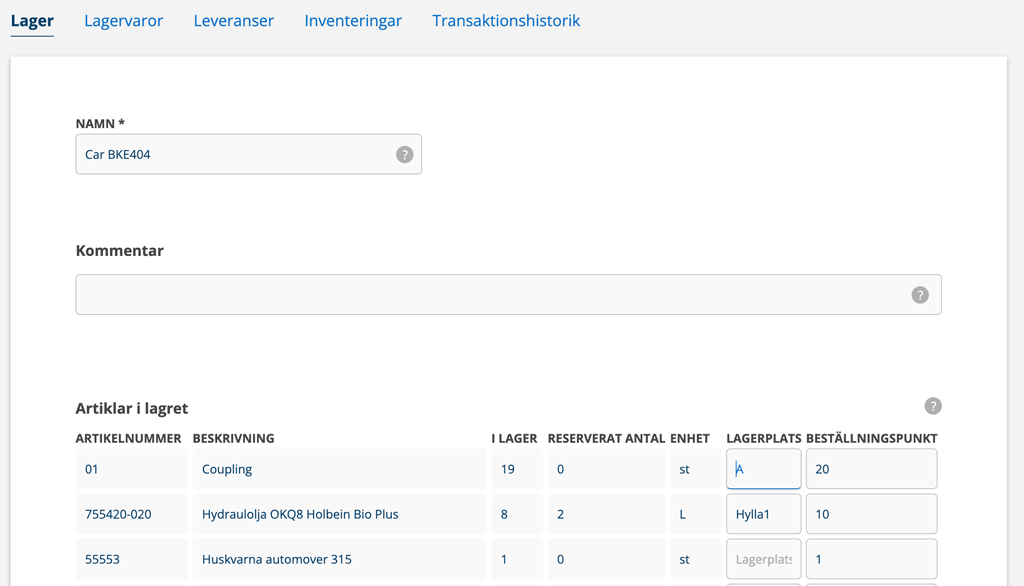Focus the Kommentar text field
This screenshot has height=586, width=1024.
click(x=490, y=295)
